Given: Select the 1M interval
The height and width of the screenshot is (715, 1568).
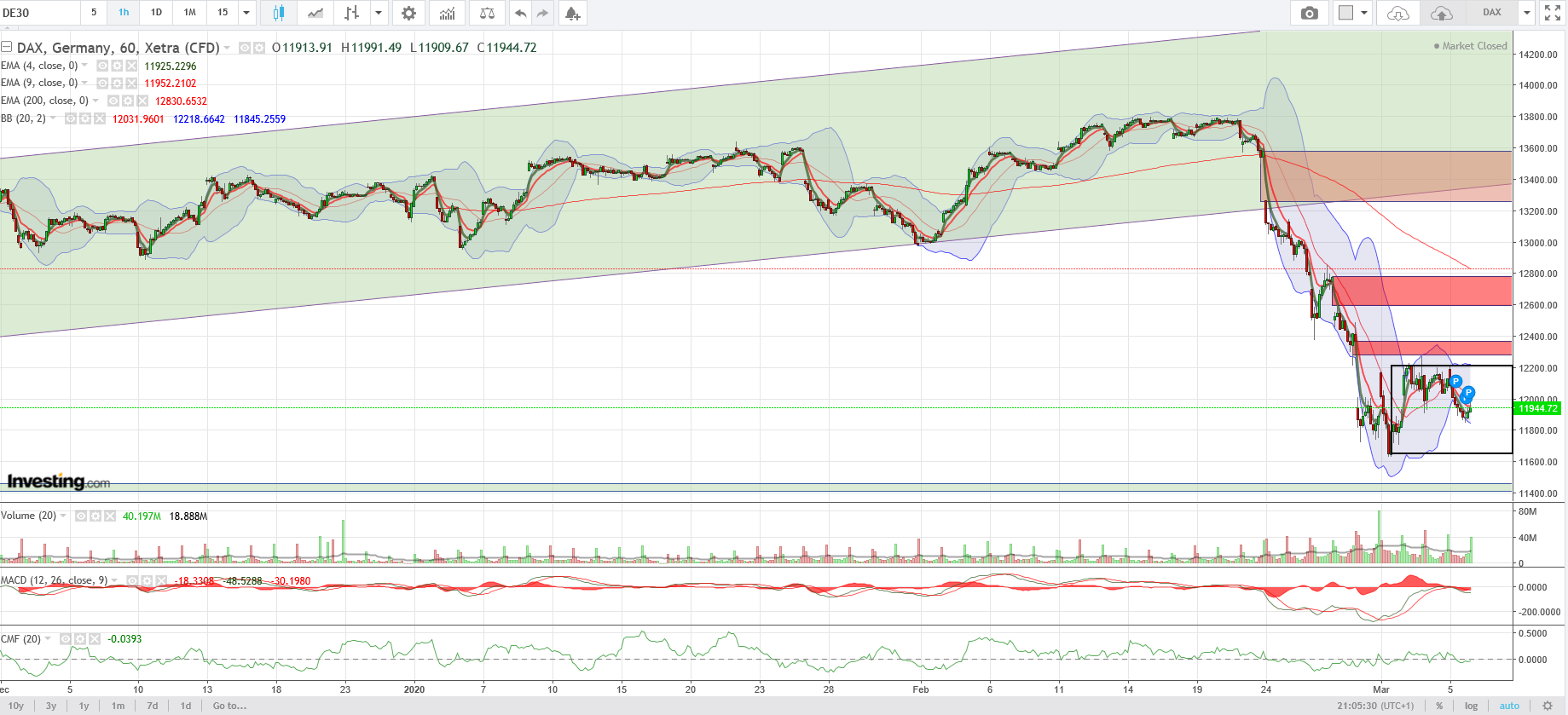Looking at the screenshot, I should [190, 13].
